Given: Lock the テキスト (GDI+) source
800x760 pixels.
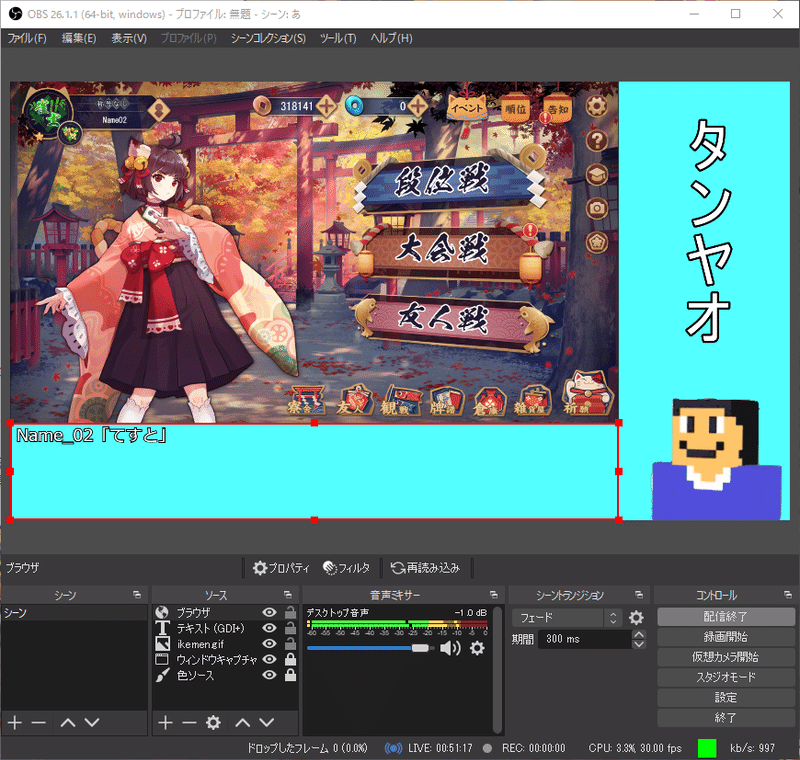Looking at the screenshot, I should (x=290, y=628).
